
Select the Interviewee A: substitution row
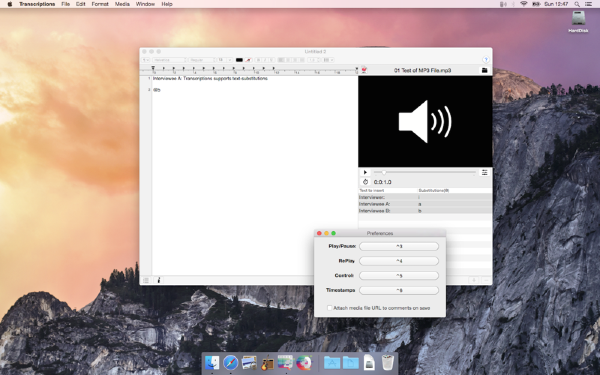[x=425, y=204]
